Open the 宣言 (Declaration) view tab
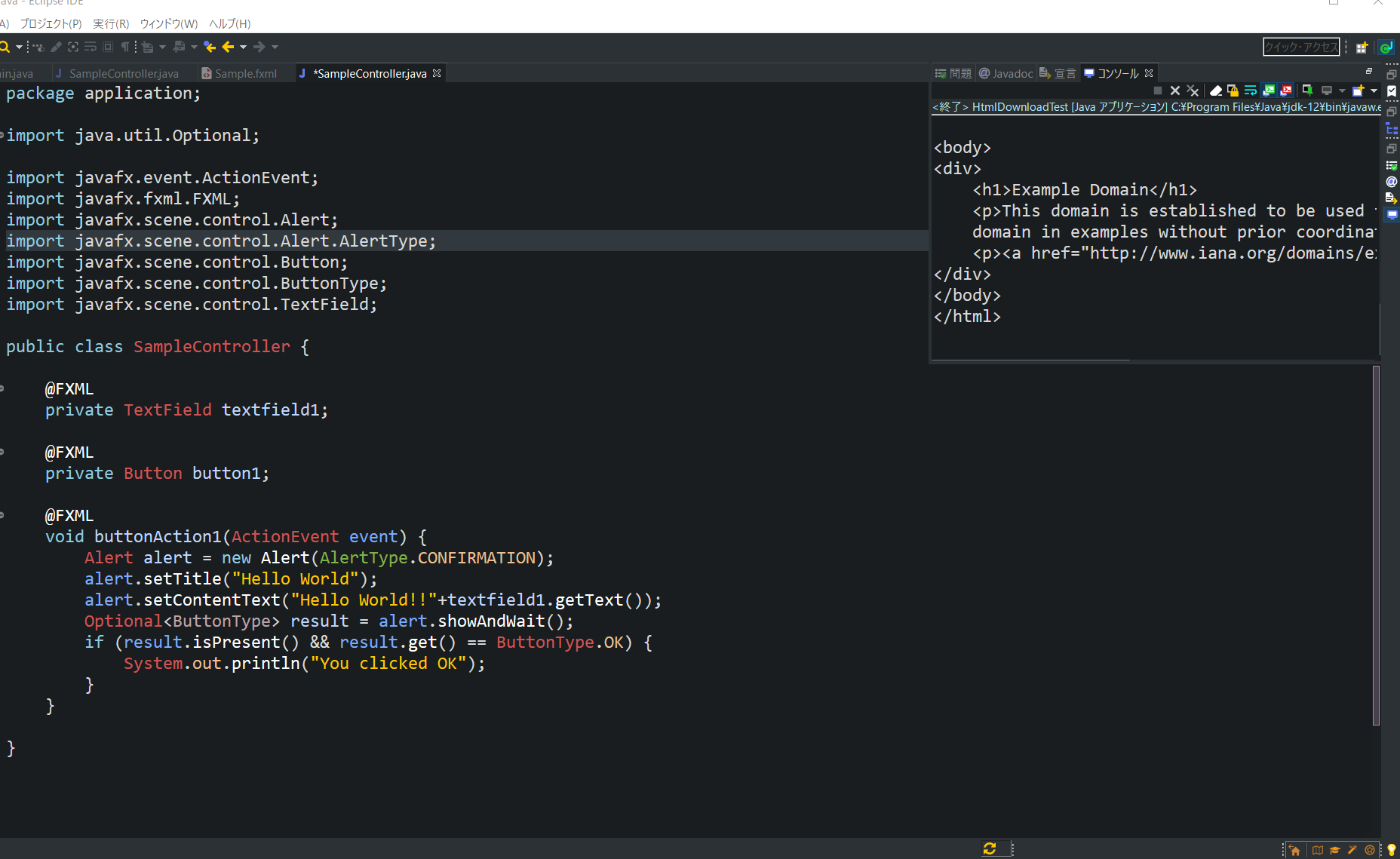Screen dimensions: 1400x859 coord(1058,73)
